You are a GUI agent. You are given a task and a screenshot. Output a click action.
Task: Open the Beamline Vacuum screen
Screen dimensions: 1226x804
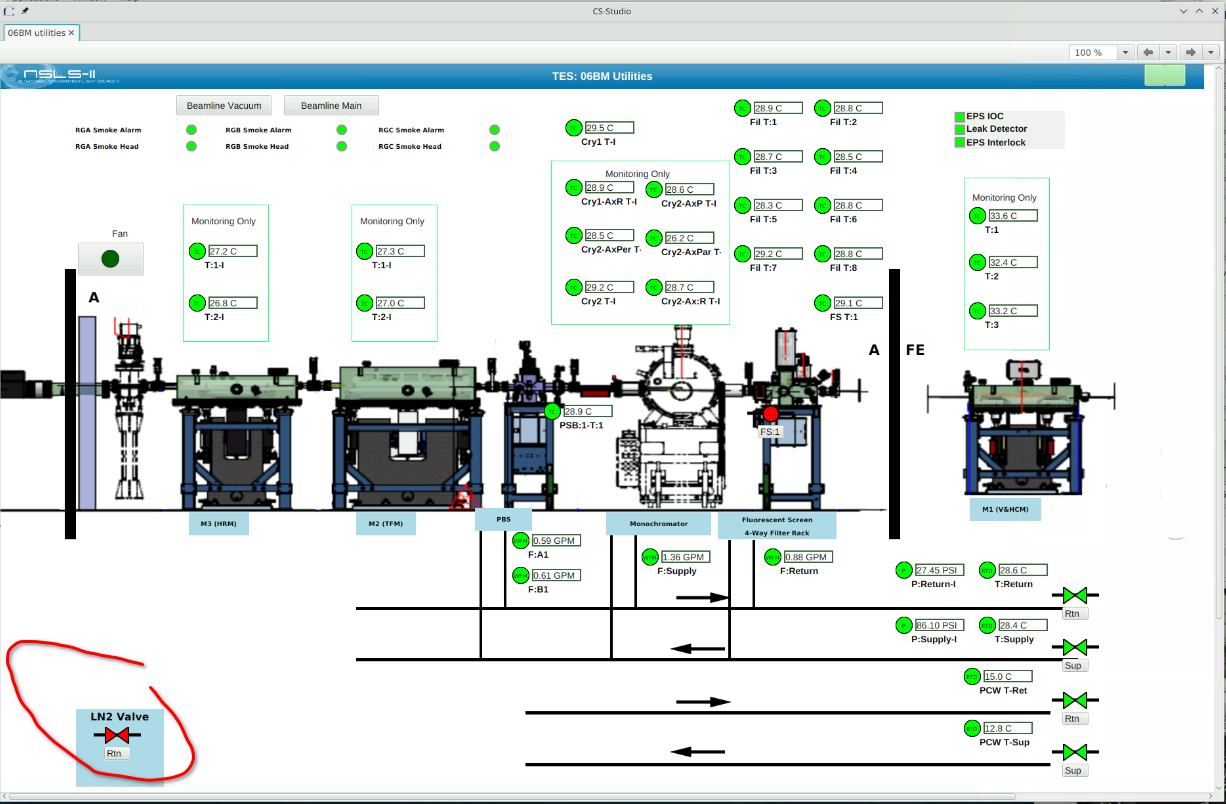(x=224, y=105)
